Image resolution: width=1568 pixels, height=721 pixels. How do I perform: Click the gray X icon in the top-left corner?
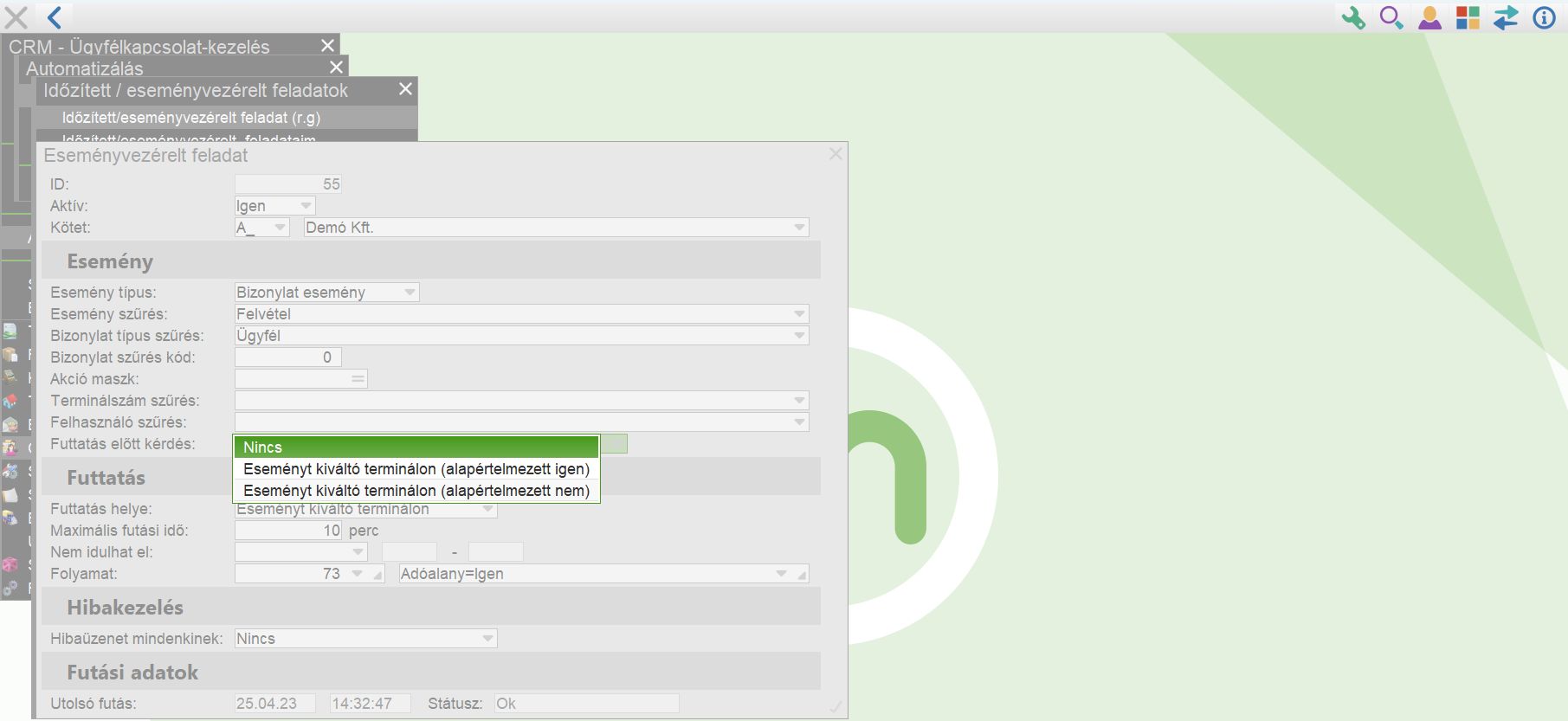16,16
